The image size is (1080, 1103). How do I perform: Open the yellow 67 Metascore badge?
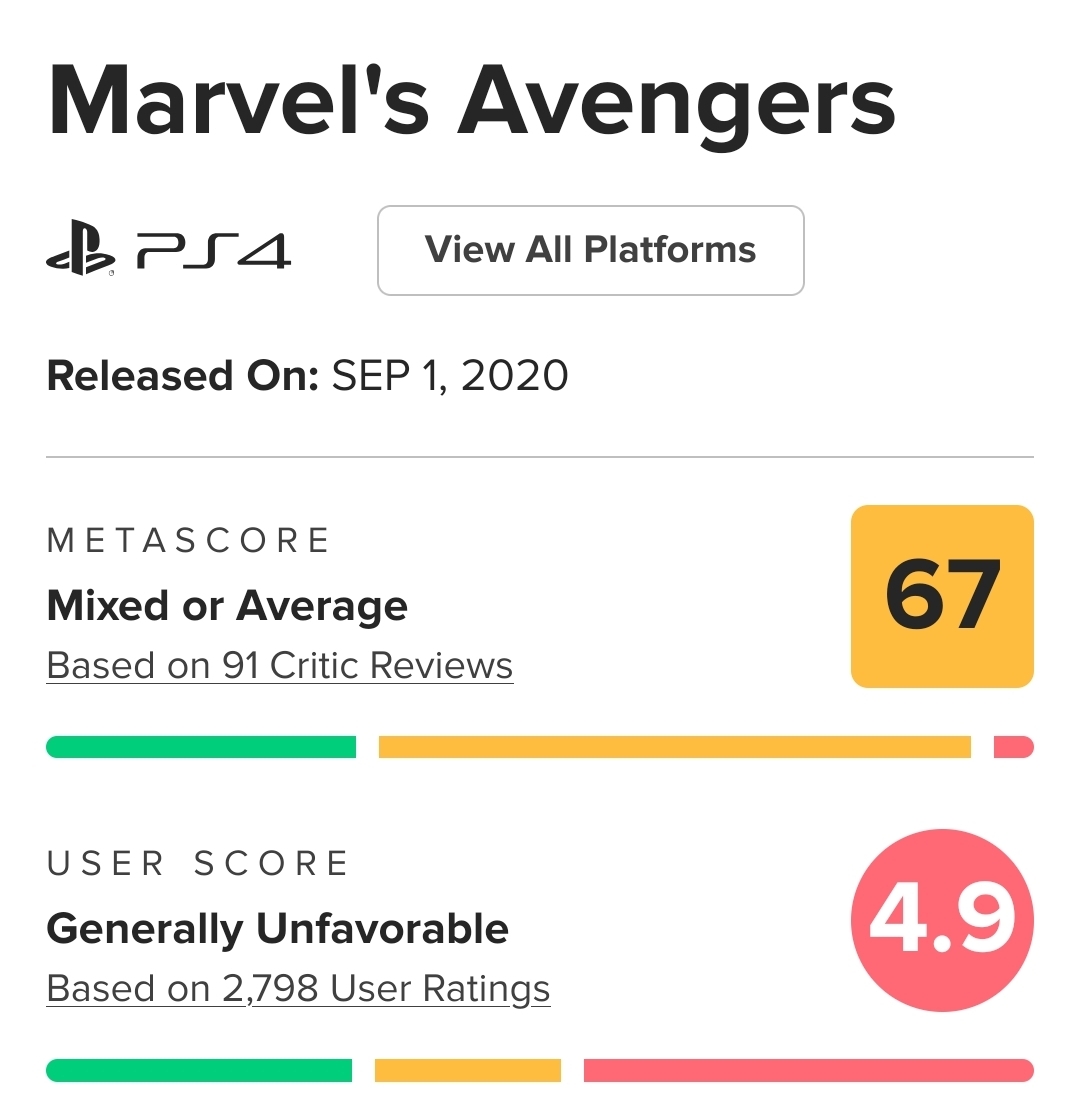point(941,596)
